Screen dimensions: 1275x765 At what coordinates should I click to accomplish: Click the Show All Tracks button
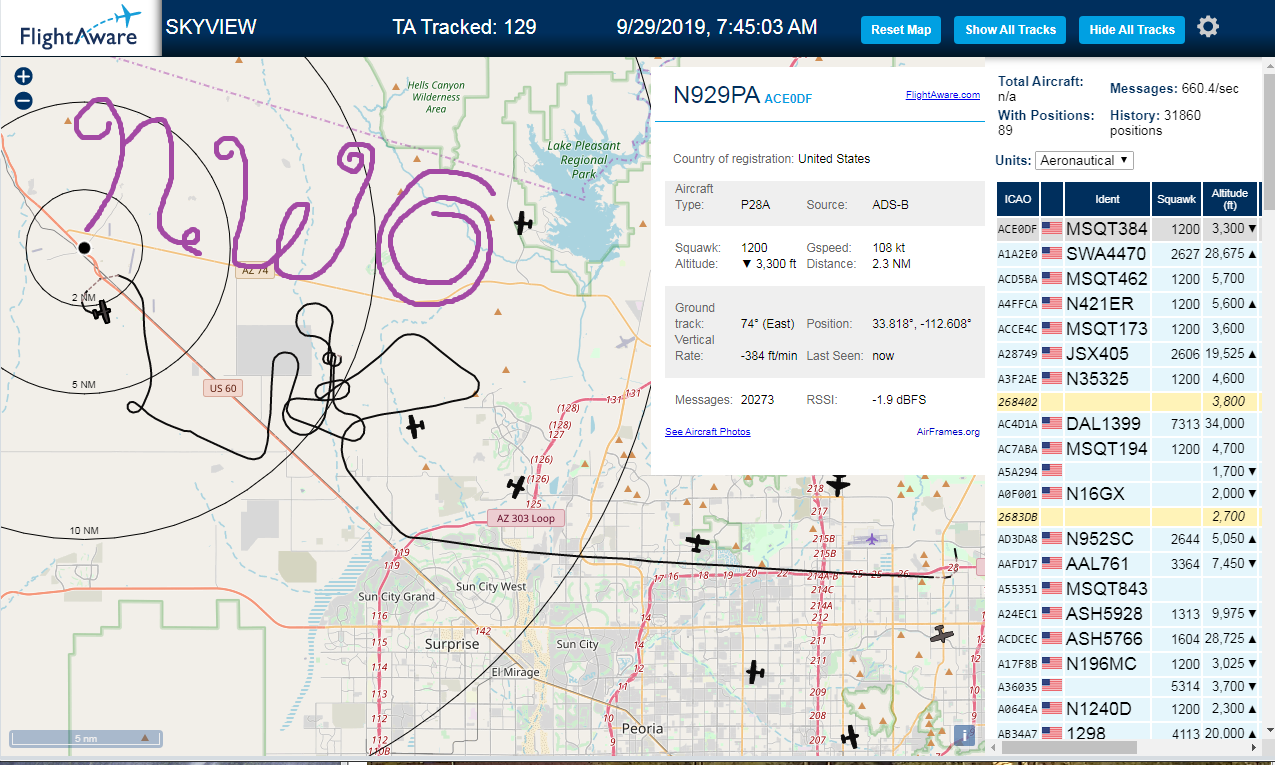pos(1010,30)
